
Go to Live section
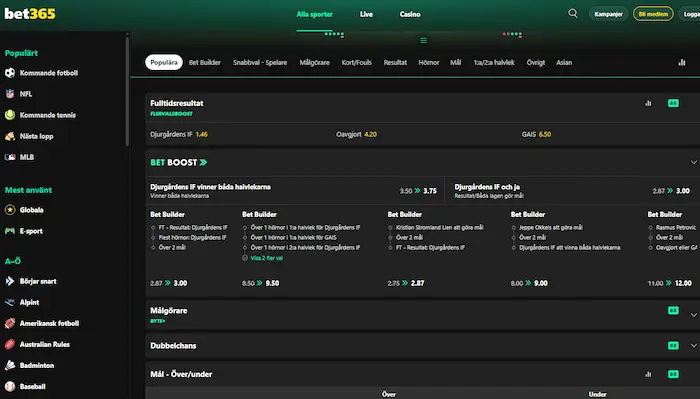click(x=366, y=14)
